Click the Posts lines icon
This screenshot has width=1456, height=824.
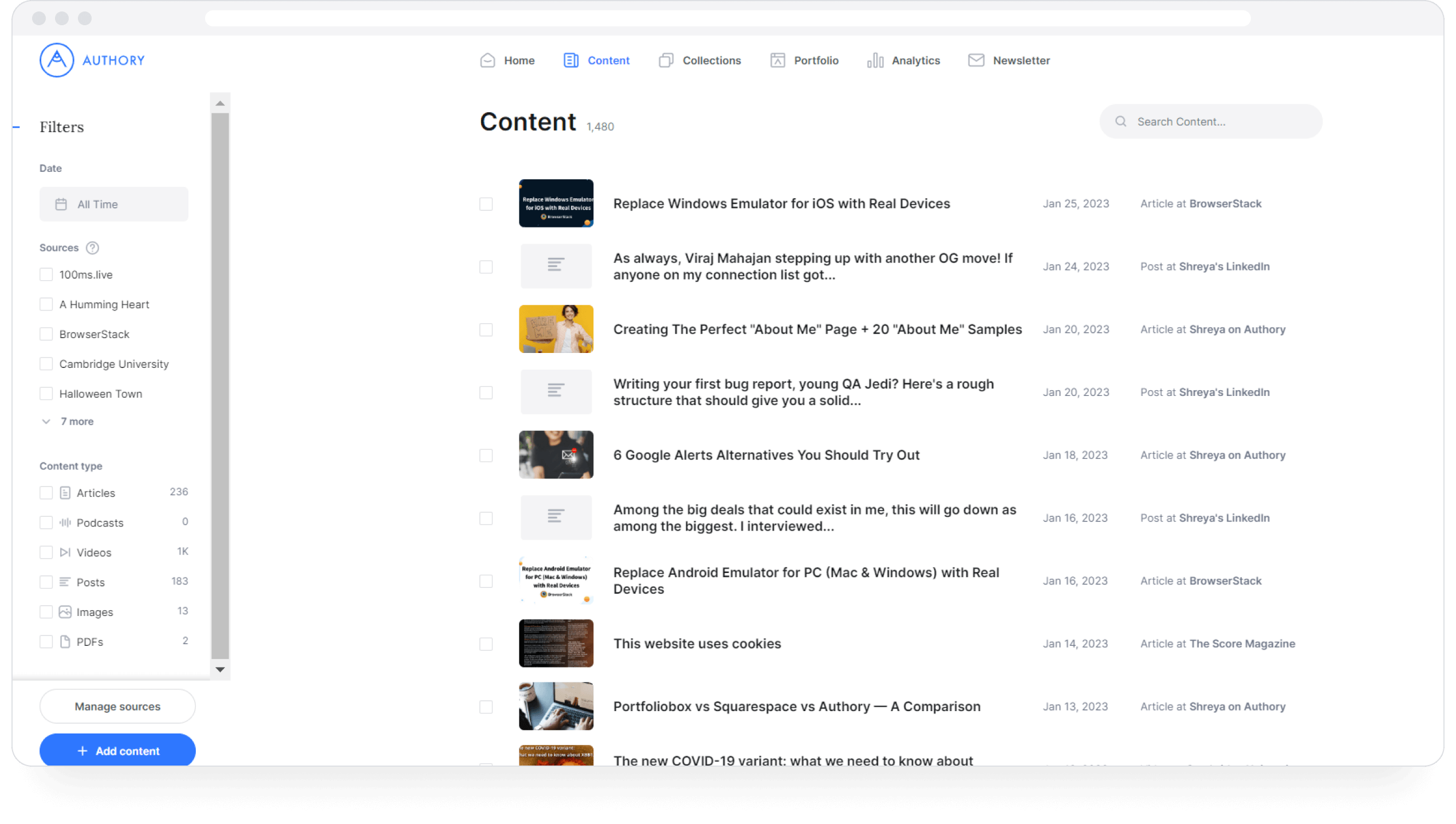(65, 582)
